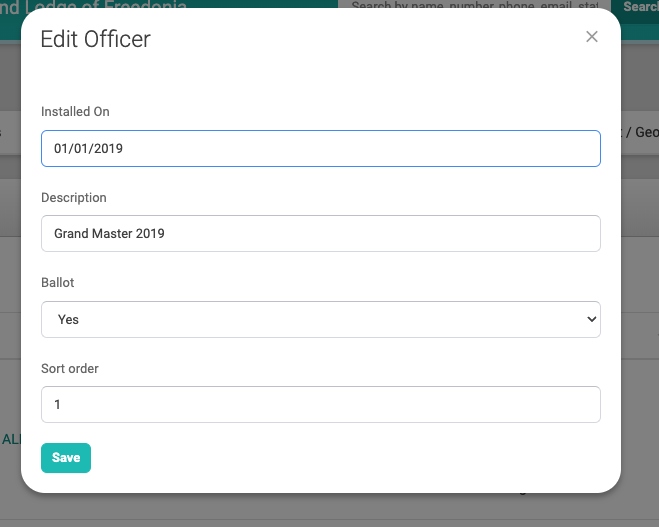The image size is (659, 527).
Task: Select the ALL link behind the dialog
Action: coord(11,439)
